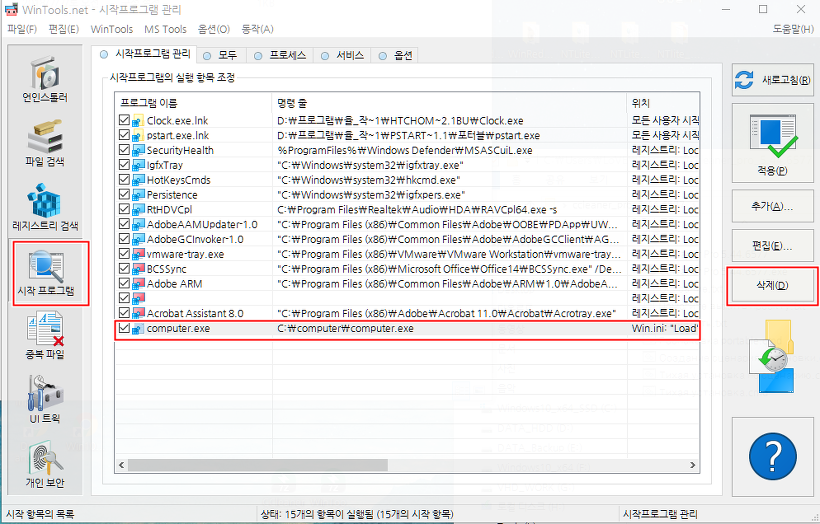Uncheck the pstart.exe.lnk startup checkbox

124,135
